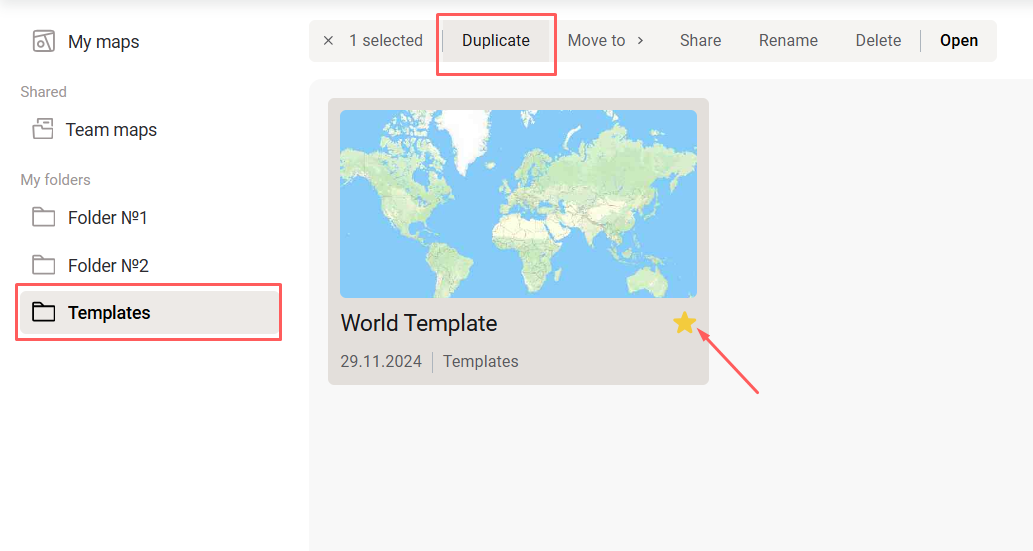Image resolution: width=1033 pixels, height=551 pixels.
Task: Select the Folder №2 label in sidebar
Action: click(x=108, y=266)
